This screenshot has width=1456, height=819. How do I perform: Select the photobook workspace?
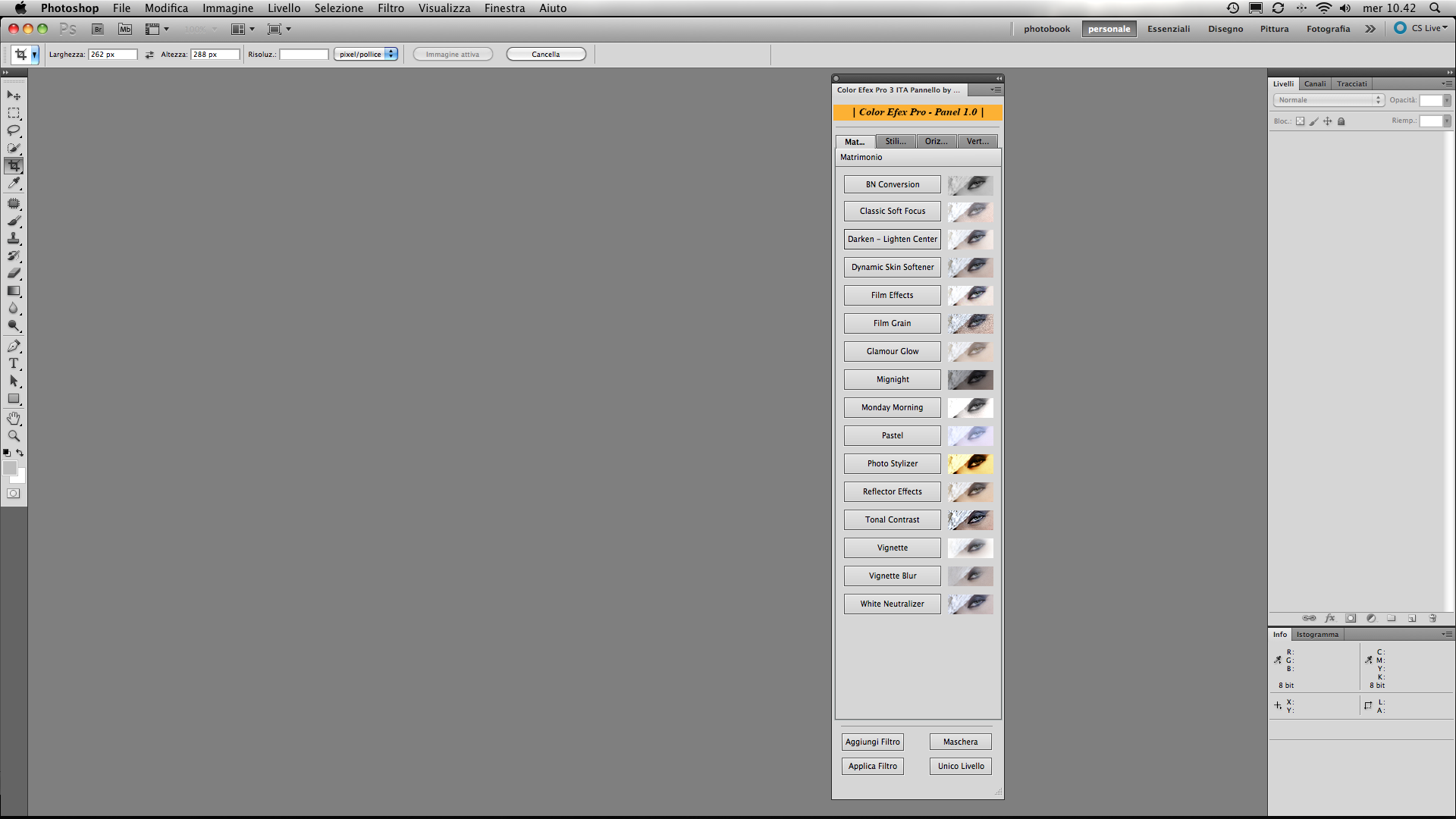pyautogui.click(x=1046, y=29)
